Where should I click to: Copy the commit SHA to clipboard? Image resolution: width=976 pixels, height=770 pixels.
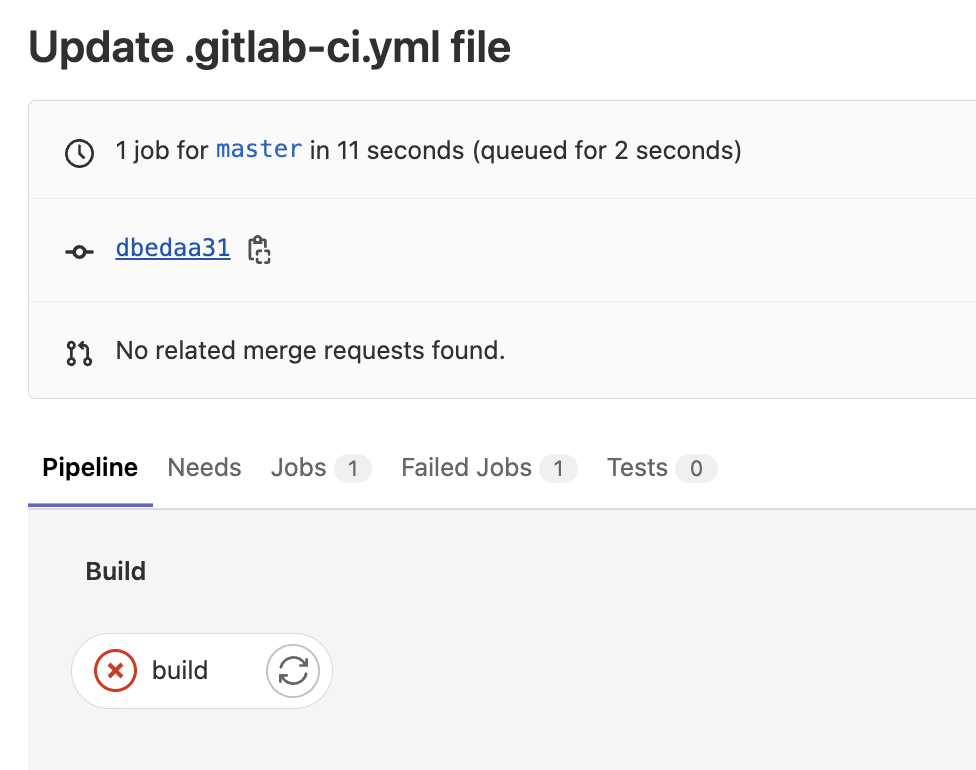[x=259, y=251]
